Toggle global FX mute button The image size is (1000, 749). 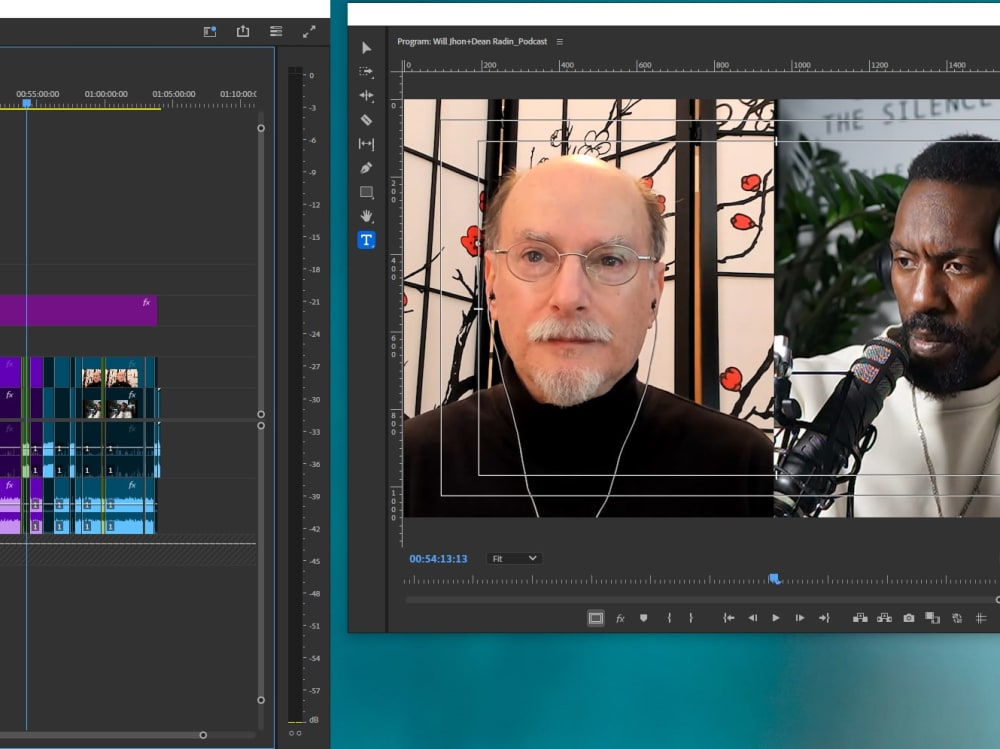click(x=620, y=618)
